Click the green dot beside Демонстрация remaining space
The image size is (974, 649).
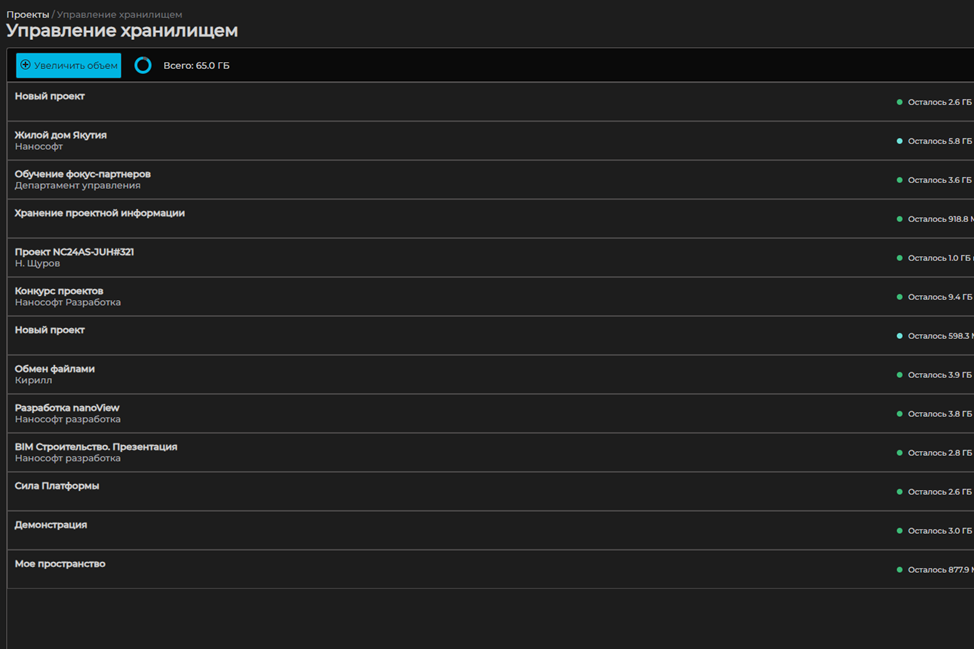pos(900,531)
